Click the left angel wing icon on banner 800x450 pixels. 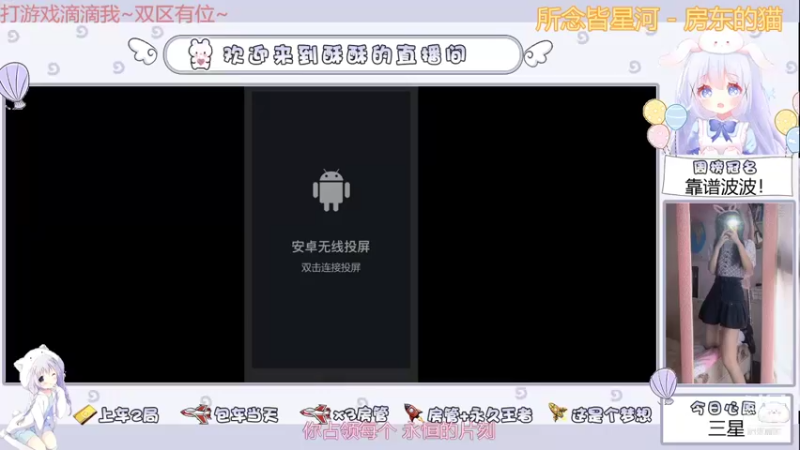coord(143,51)
